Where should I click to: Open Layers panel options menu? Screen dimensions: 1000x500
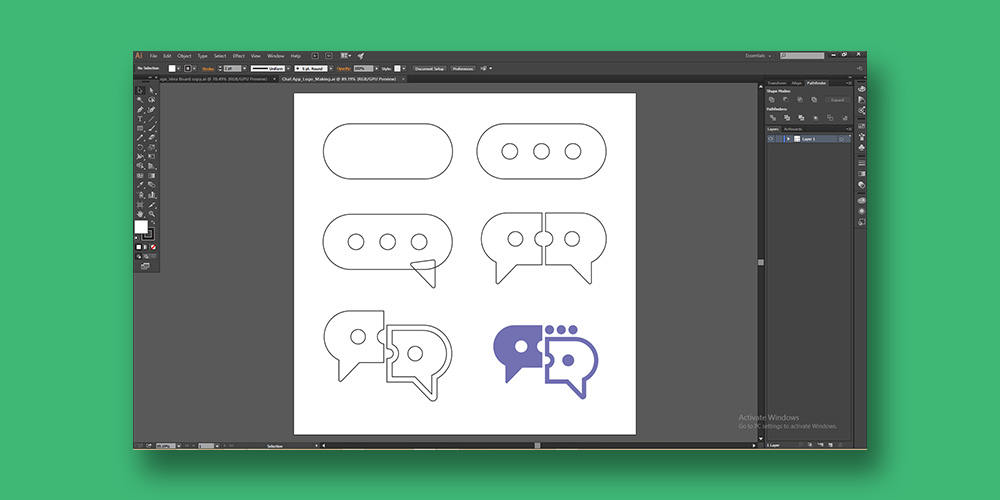(x=849, y=129)
